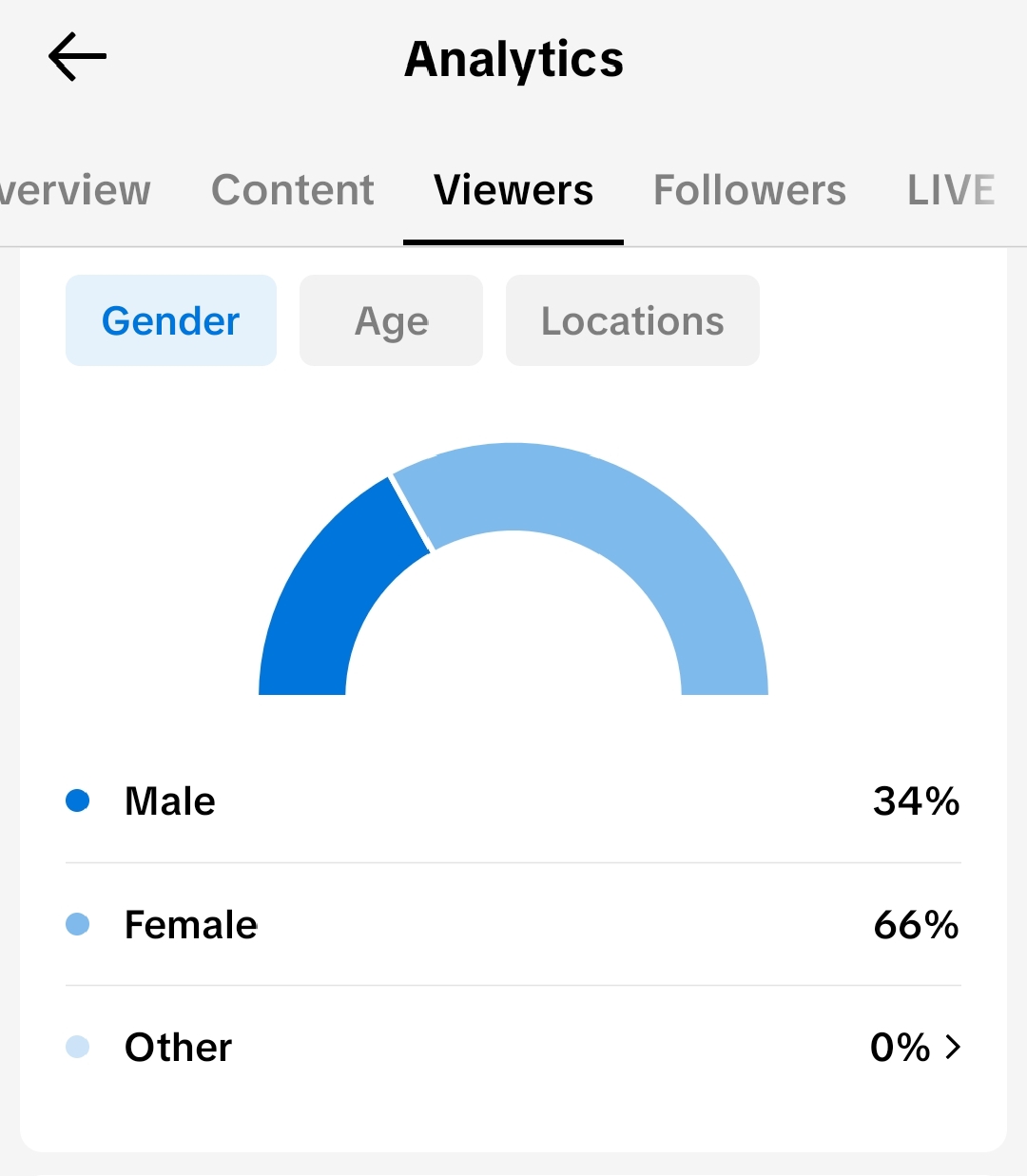Switch to the Age filter chip
This screenshot has height=1176, width=1027.
392,320
